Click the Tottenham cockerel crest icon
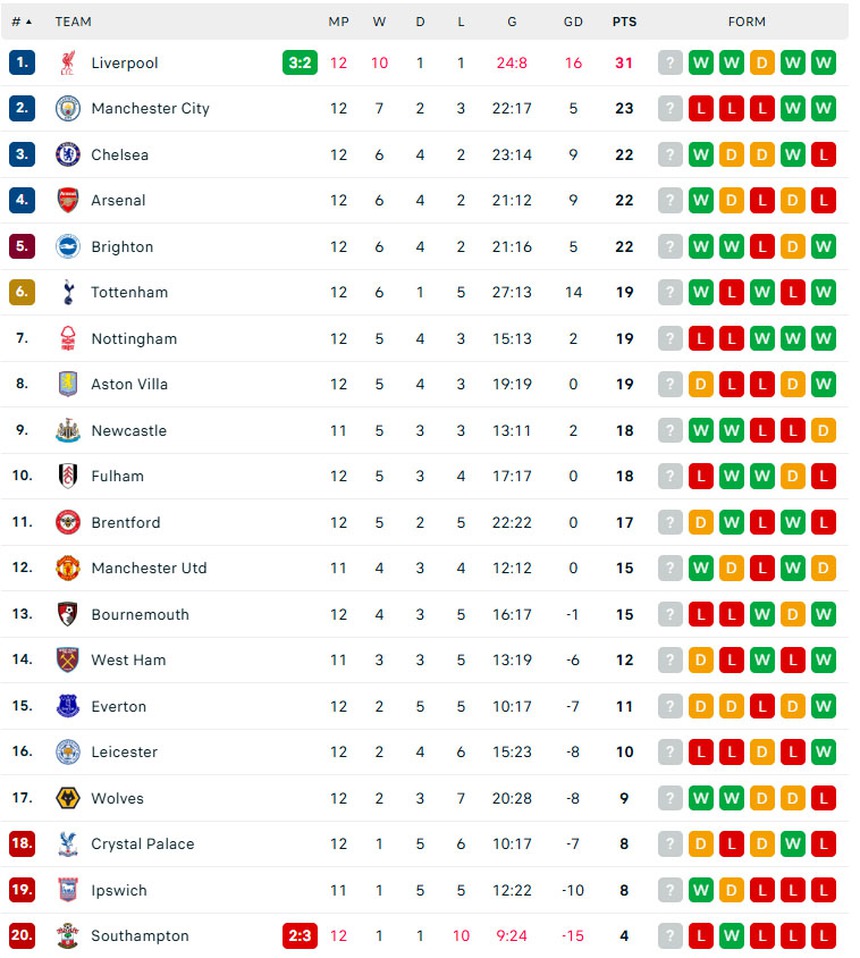This screenshot has height=958, width=860. [x=67, y=293]
